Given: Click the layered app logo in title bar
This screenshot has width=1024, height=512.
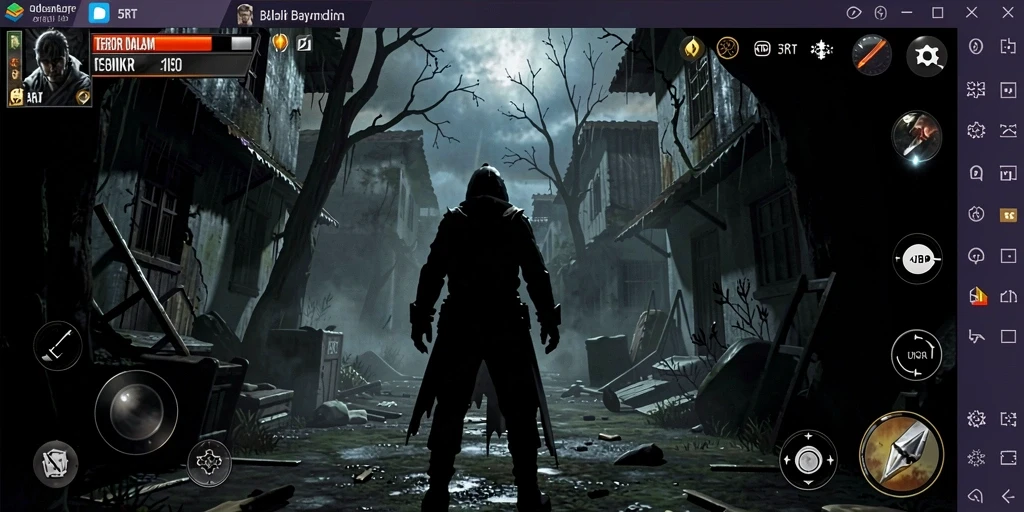Looking at the screenshot, I should point(14,12).
